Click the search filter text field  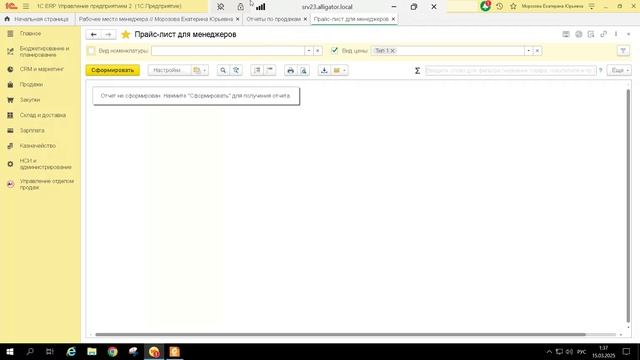tap(510, 70)
